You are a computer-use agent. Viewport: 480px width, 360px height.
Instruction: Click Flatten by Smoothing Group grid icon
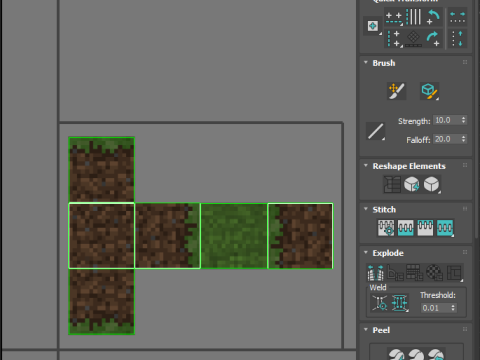point(415,273)
